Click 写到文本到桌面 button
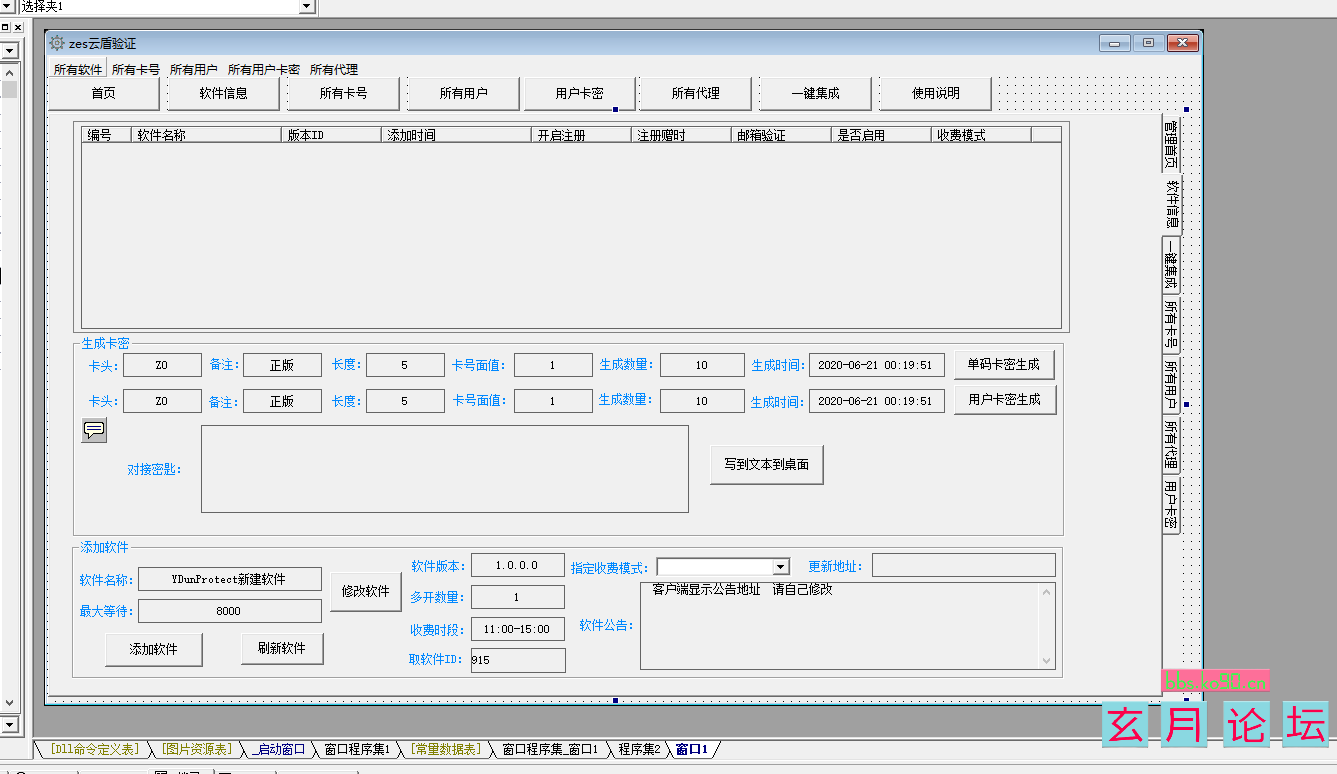Viewport: 1337px width, 774px height. tap(767, 465)
